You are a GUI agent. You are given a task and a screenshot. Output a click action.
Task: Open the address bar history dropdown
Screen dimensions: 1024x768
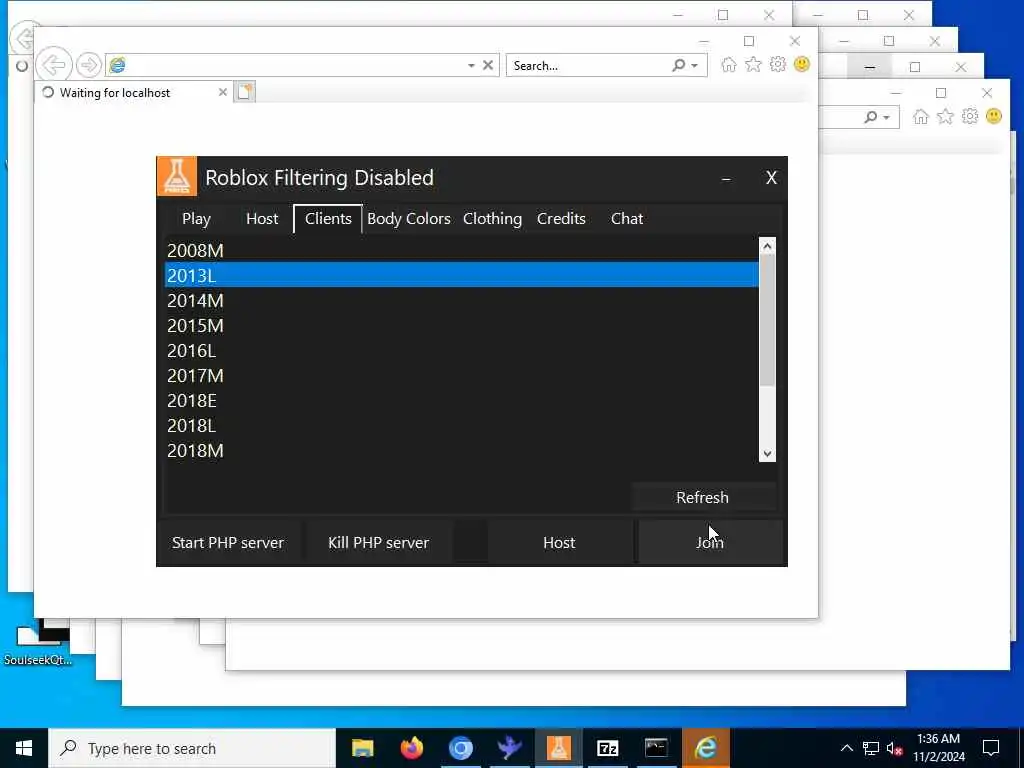pos(471,65)
